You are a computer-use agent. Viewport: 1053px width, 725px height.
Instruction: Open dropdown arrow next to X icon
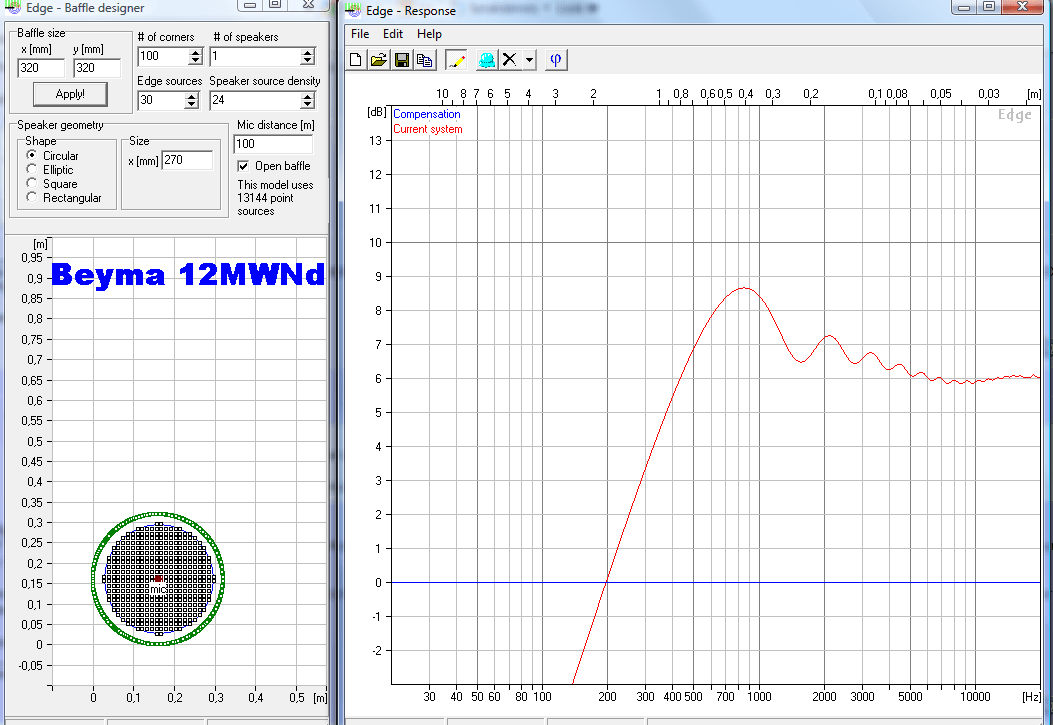529,60
